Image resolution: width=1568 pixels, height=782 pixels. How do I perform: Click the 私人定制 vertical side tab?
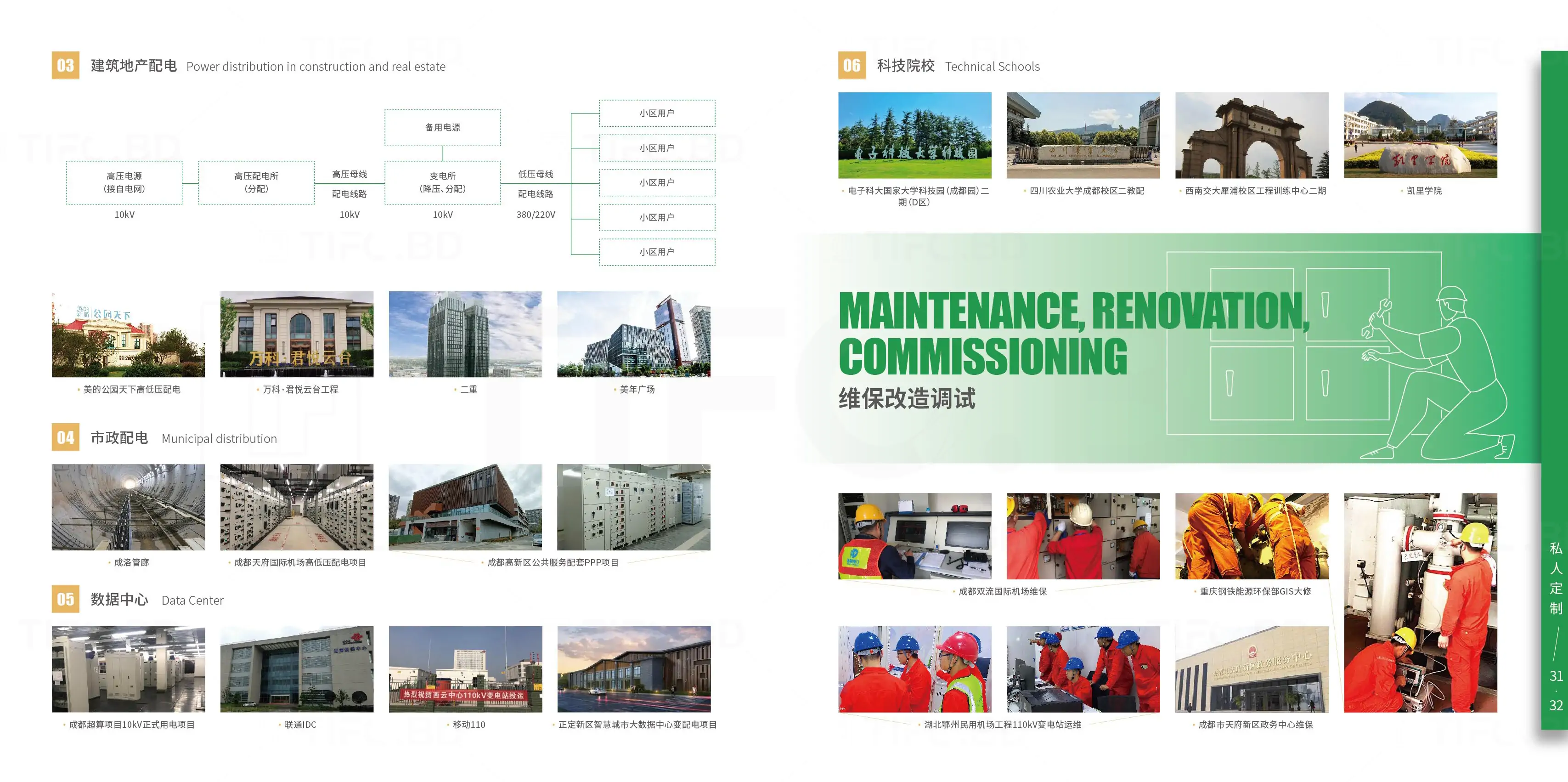coord(1556,578)
